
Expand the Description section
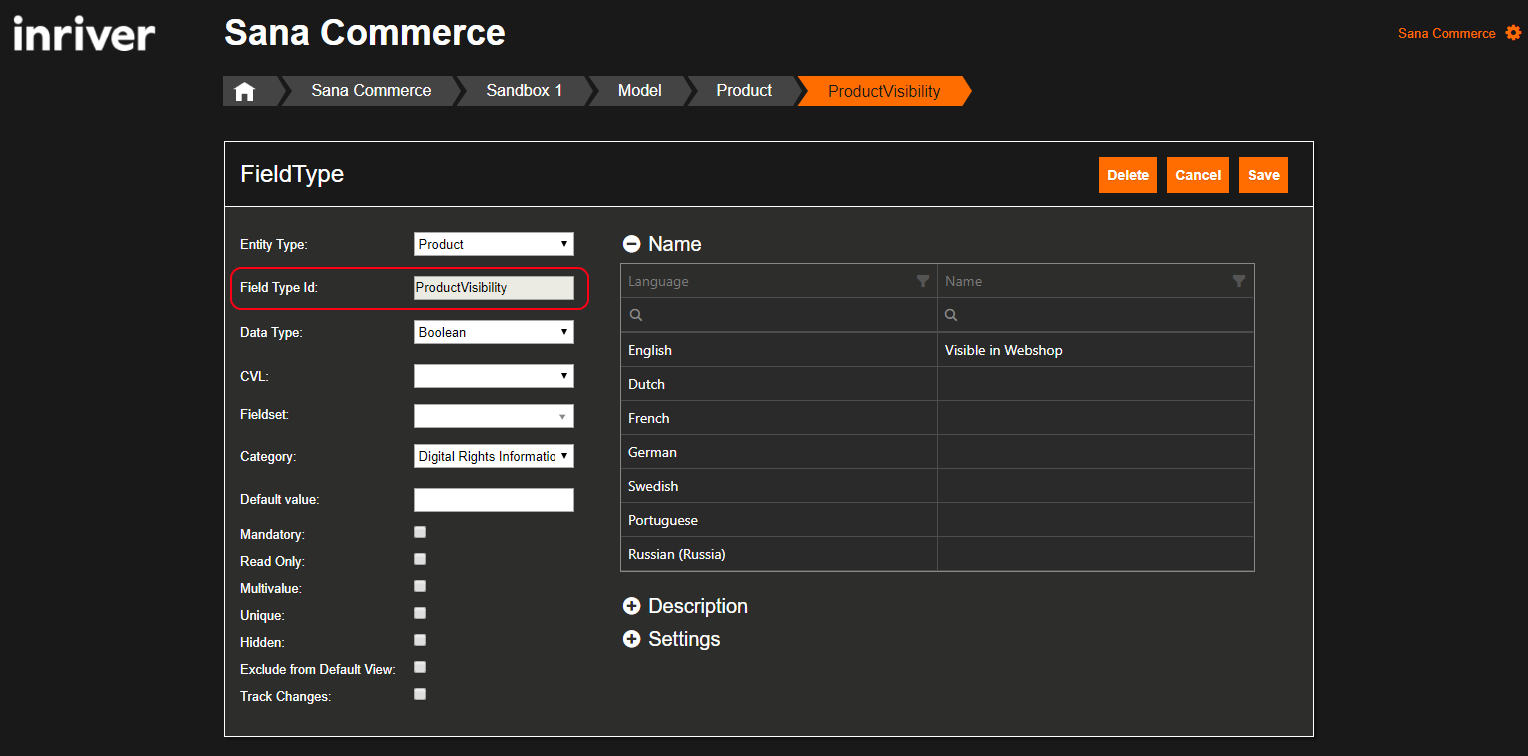coord(631,606)
